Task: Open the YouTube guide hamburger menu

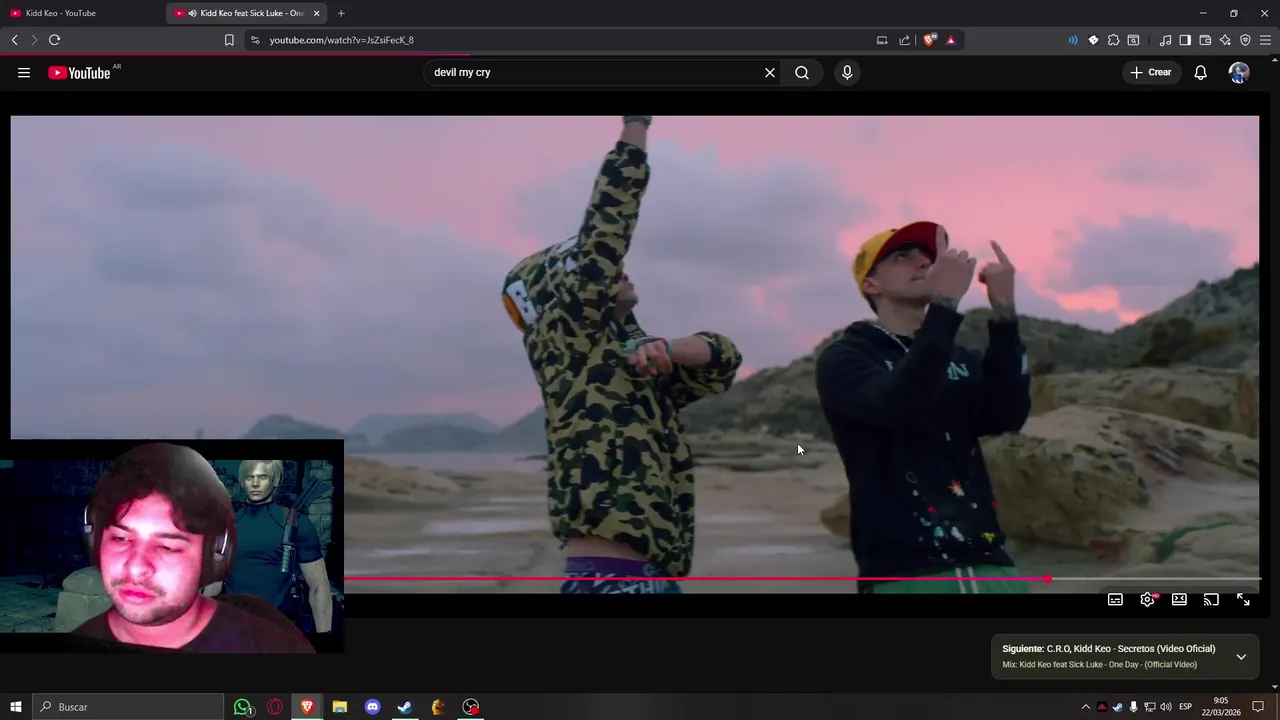Action: click(24, 72)
